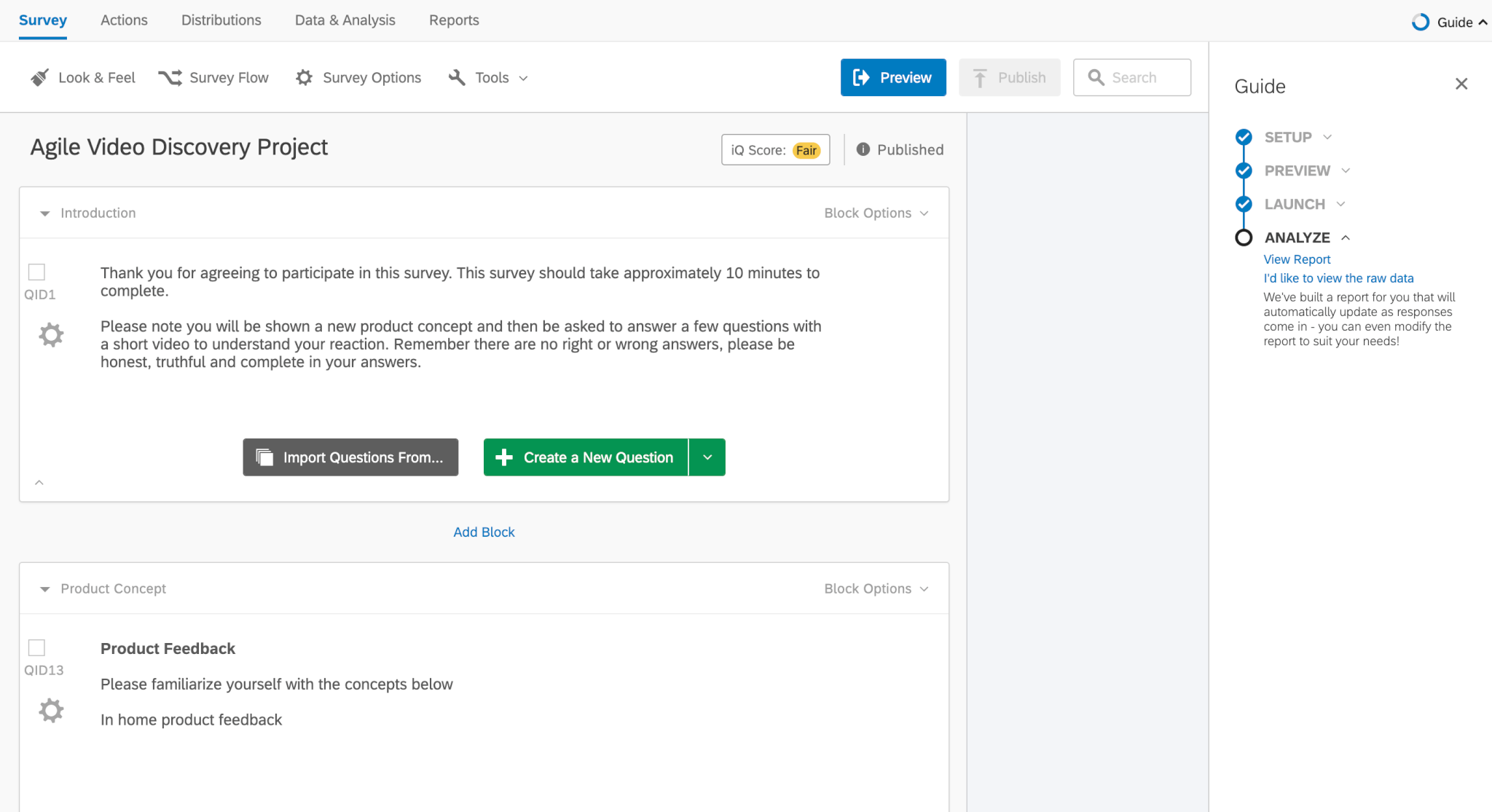Click the search magnifier icon
Screen dimensions: 1492x812
click(1096, 77)
